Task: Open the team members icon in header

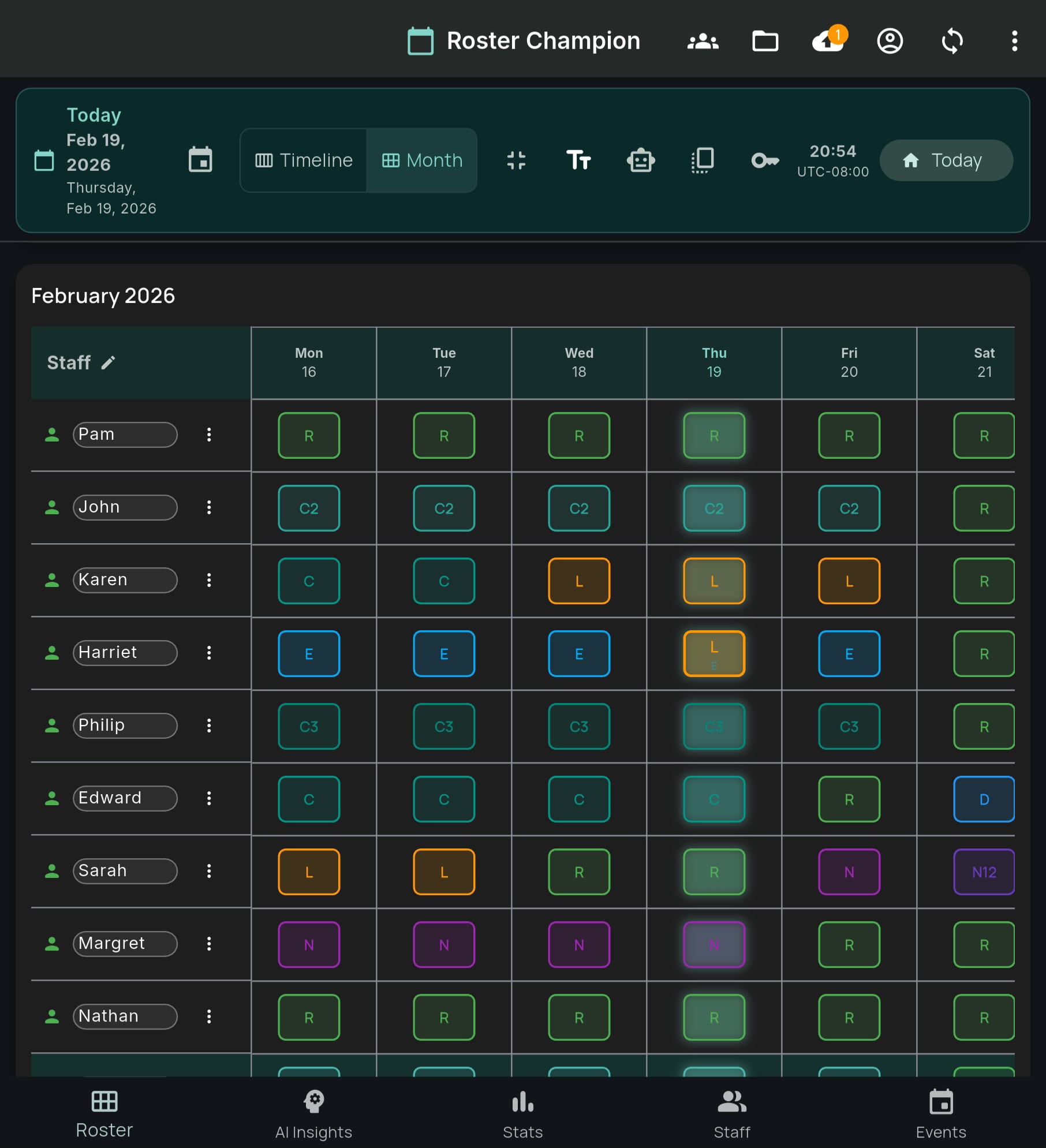Action: pyautogui.click(x=703, y=41)
